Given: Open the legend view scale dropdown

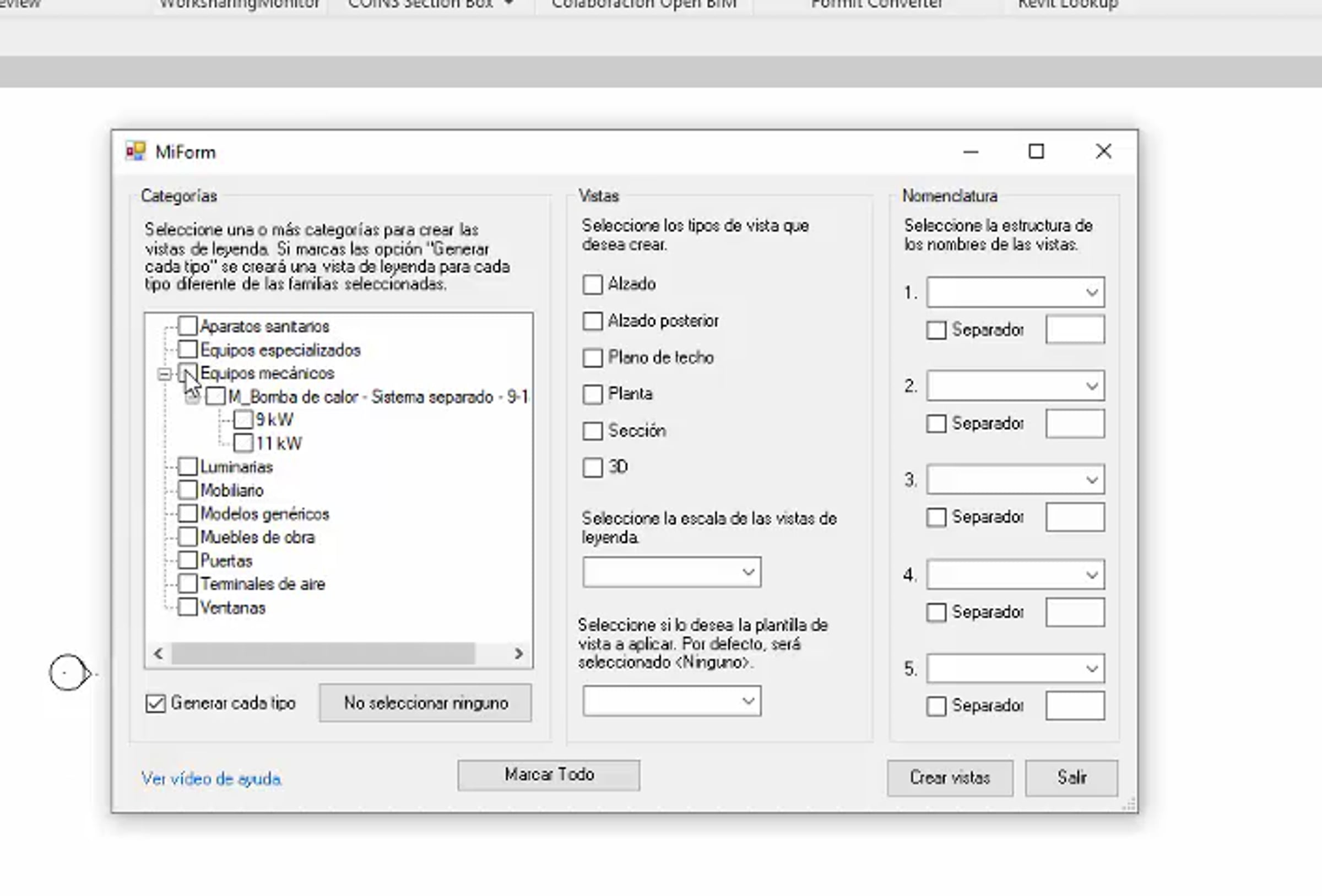Looking at the screenshot, I should coord(672,572).
